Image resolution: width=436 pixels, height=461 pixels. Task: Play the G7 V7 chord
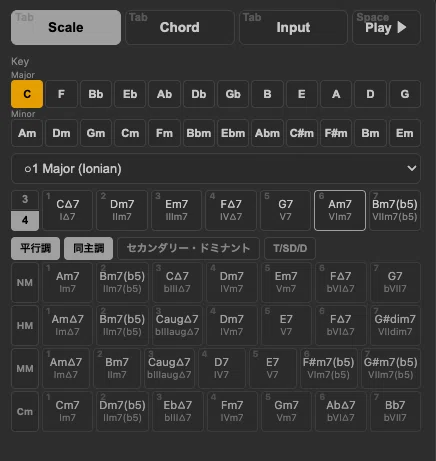[x=286, y=210]
